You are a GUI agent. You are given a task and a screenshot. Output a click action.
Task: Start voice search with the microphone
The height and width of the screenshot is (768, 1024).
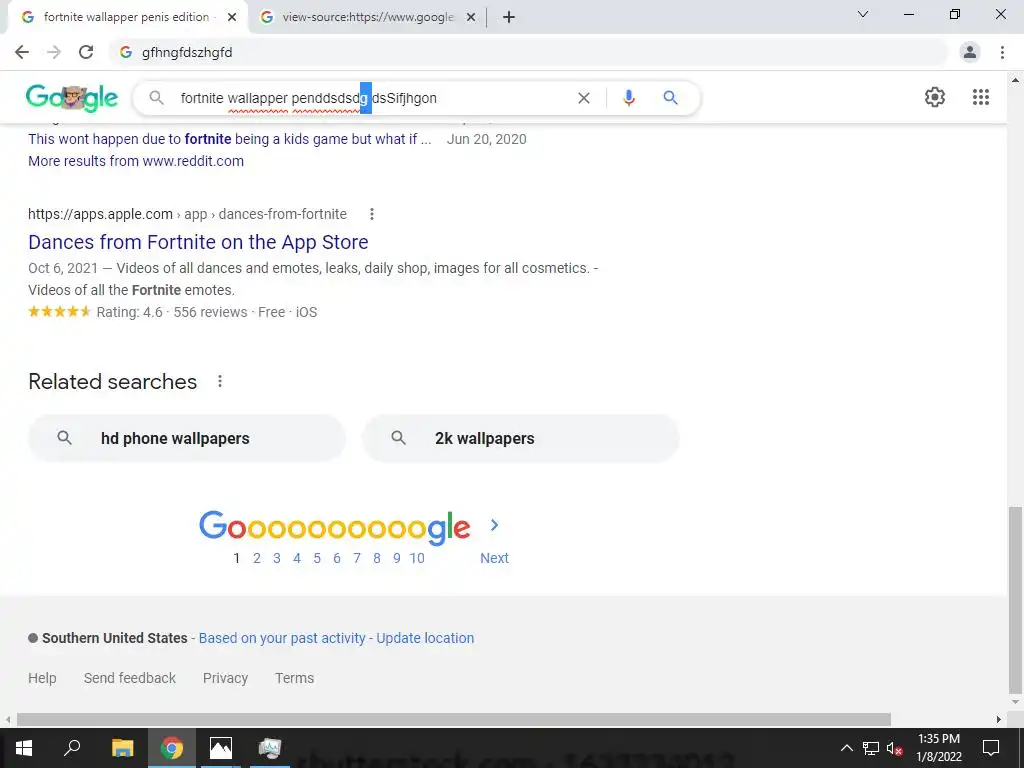click(x=629, y=98)
